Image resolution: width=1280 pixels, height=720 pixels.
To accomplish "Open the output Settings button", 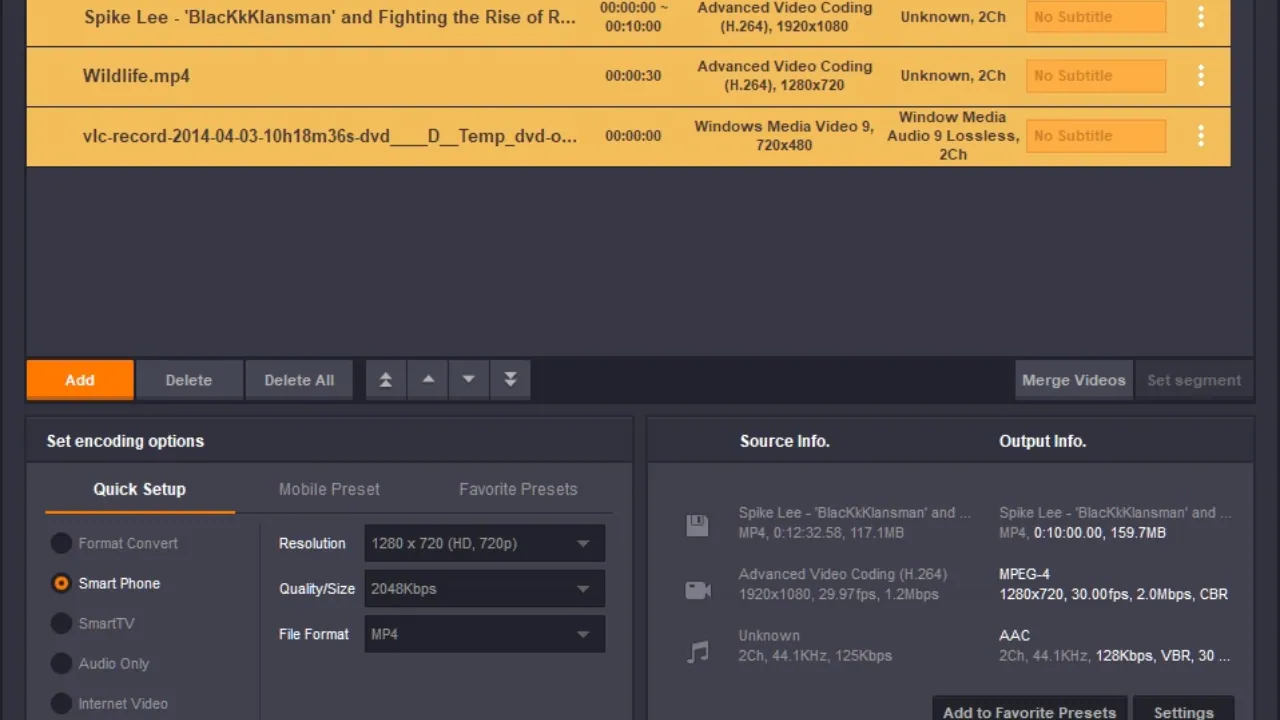I will [1184, 710].
